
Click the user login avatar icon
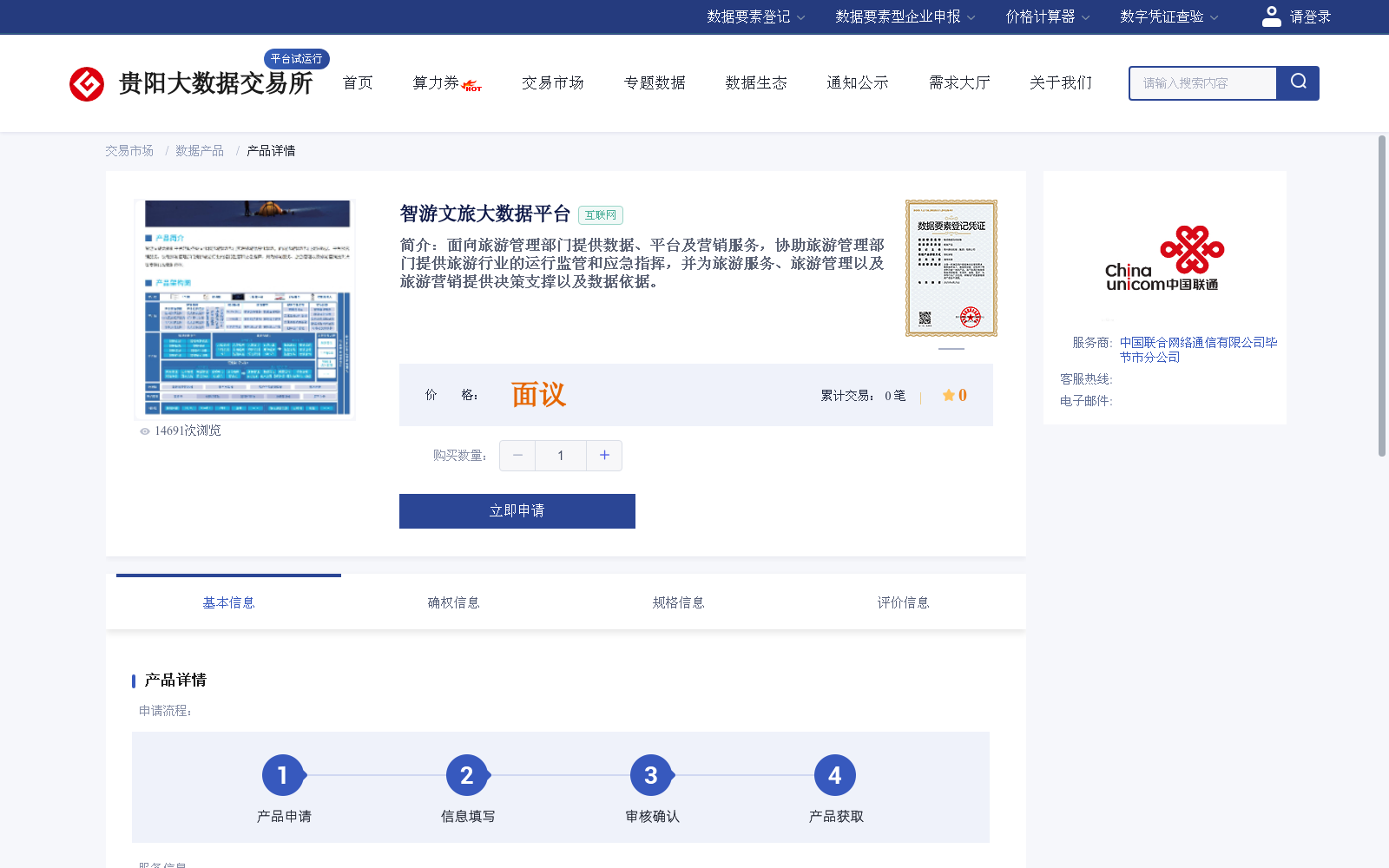click(x=1271, y=16)
